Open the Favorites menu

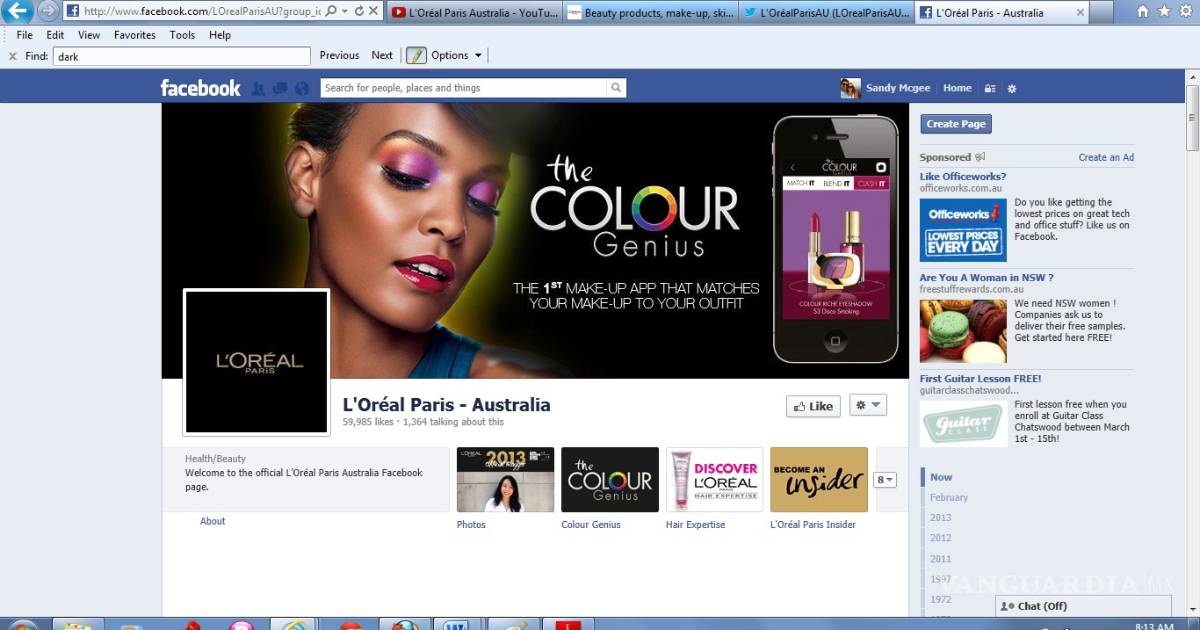[x=134, y=35]
